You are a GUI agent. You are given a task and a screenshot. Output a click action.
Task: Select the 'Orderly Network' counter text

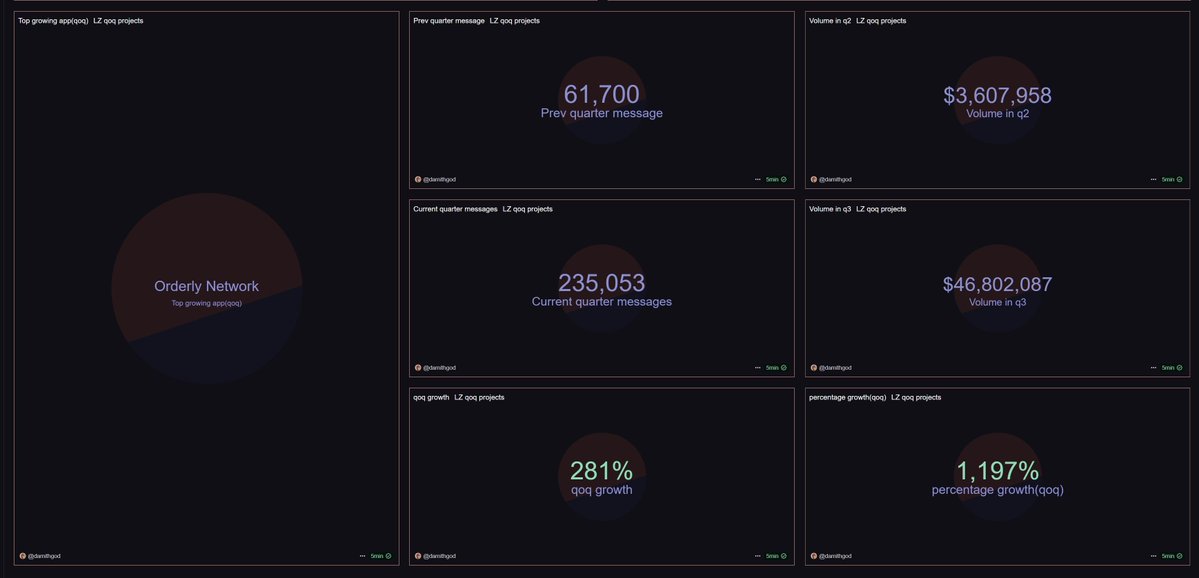(x=206, y=286)
